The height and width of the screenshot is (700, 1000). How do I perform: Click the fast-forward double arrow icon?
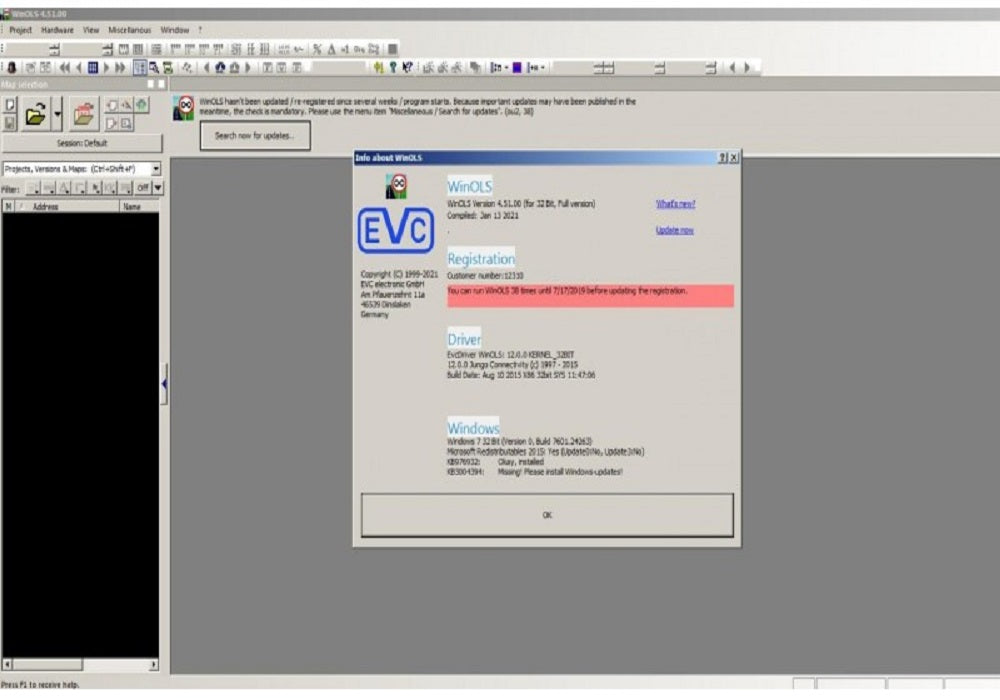point(121,68)
